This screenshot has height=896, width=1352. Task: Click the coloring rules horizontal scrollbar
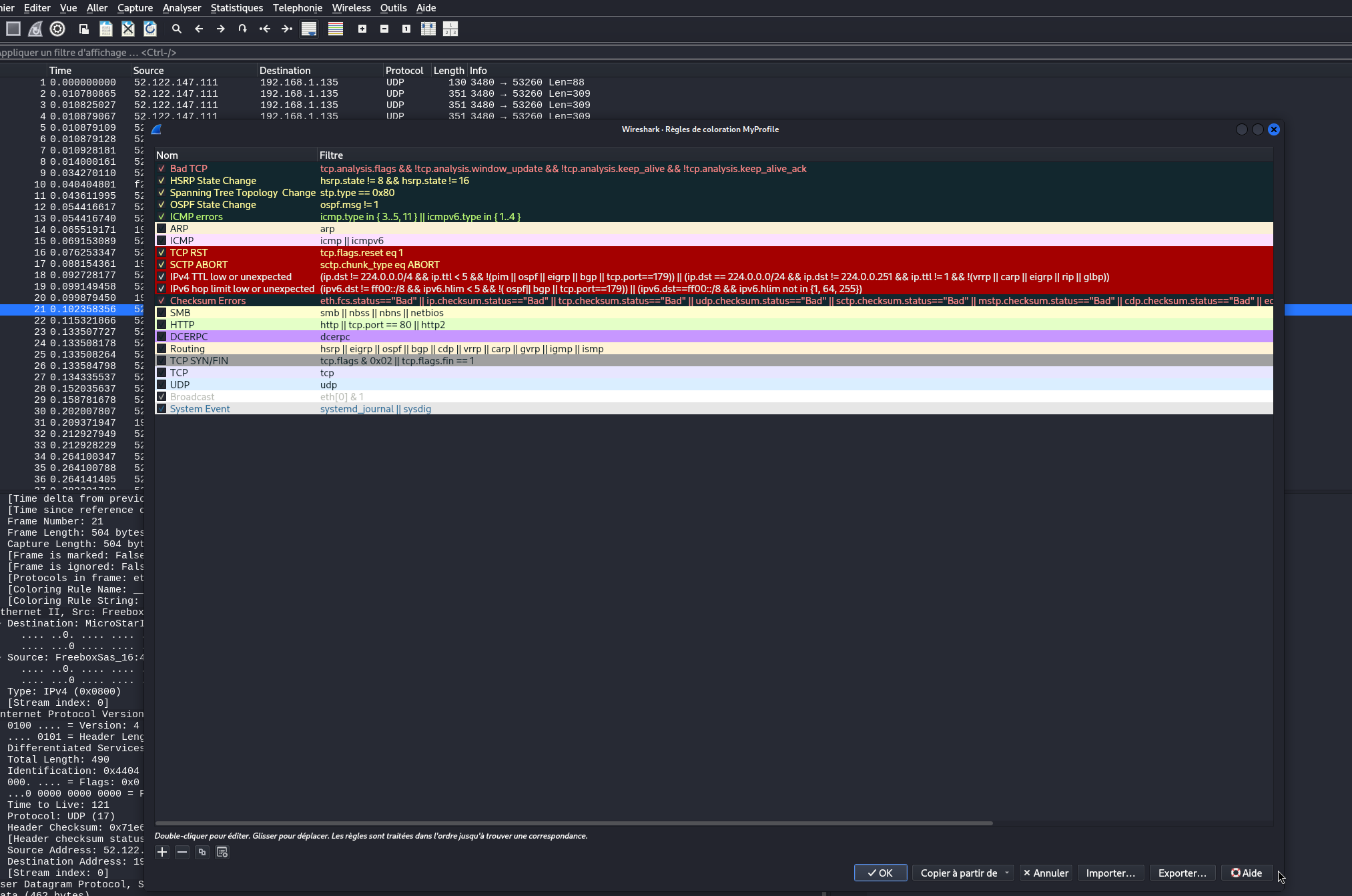tap(574, 823)
